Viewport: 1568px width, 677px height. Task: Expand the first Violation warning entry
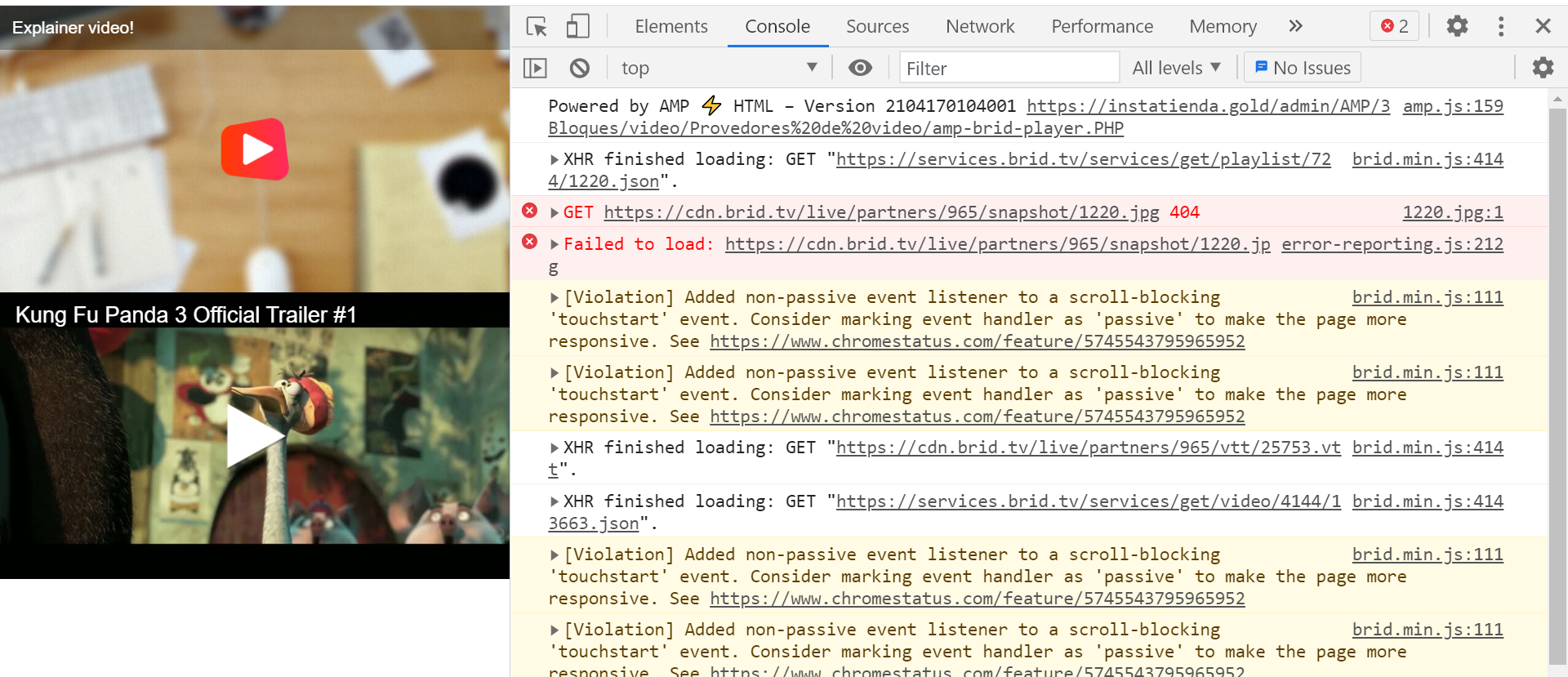555,298
